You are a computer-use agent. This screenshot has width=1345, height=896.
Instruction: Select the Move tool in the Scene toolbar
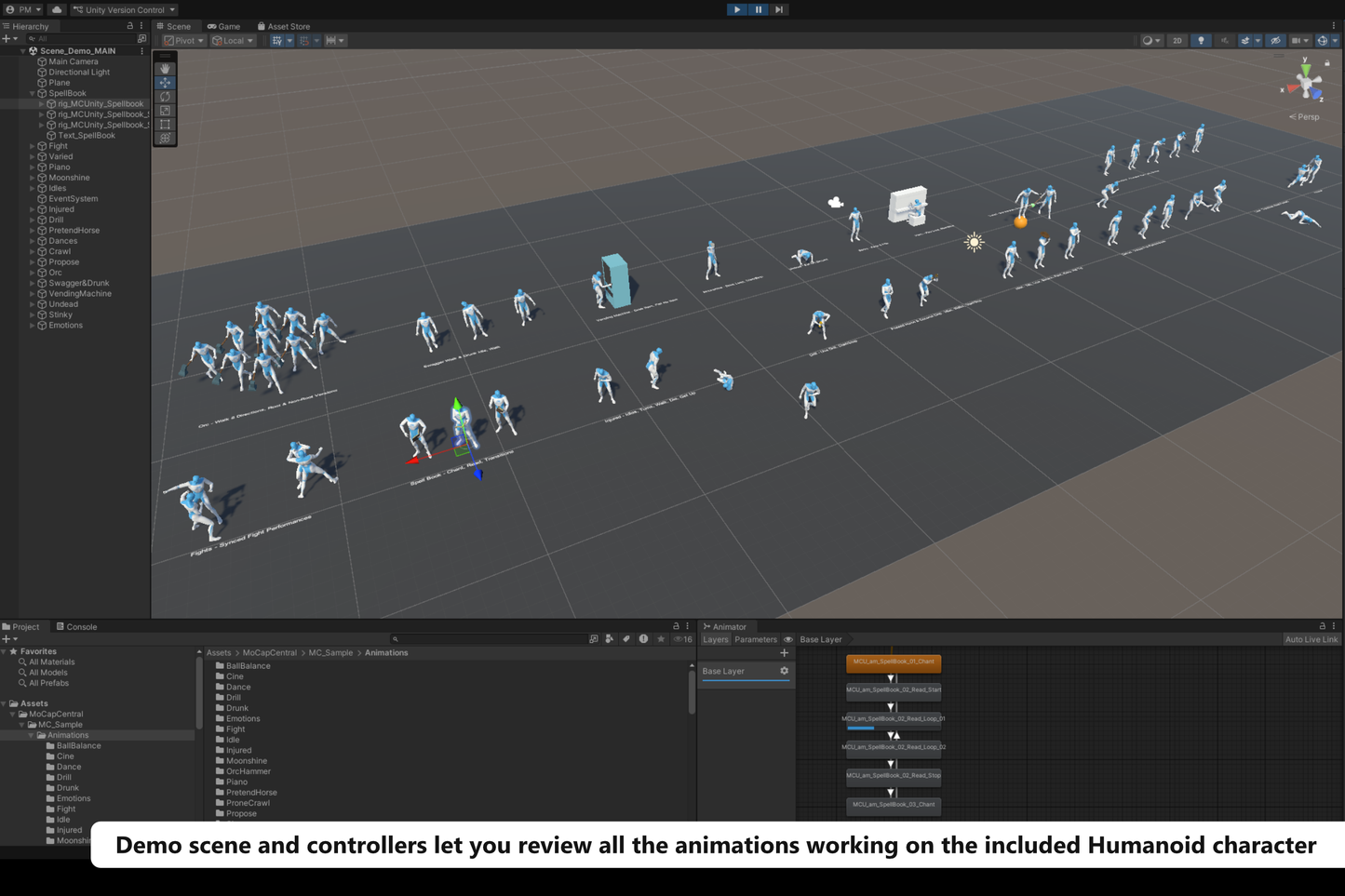tap(165, 82)
